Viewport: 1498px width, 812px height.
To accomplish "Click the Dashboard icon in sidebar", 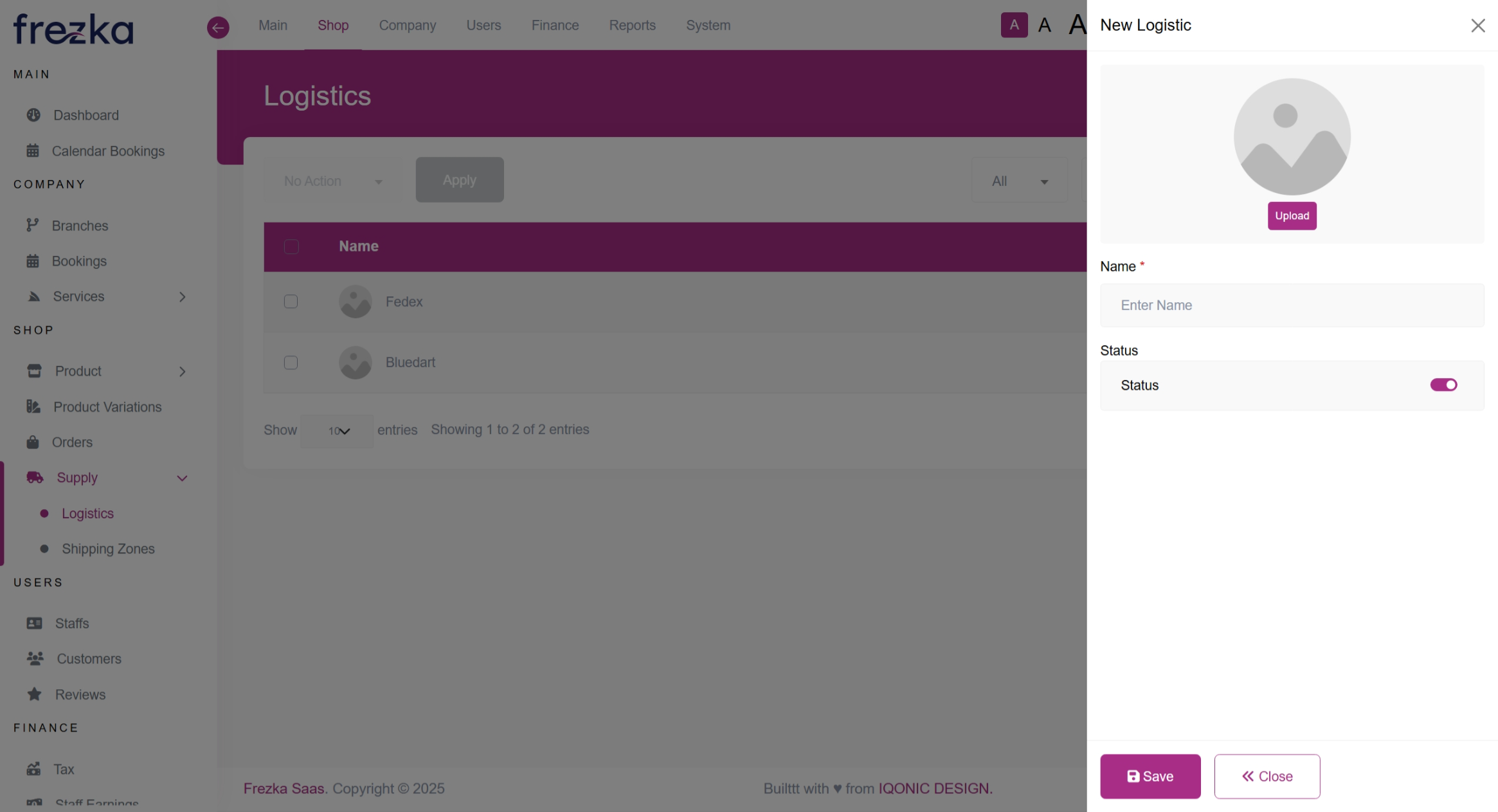I will click(x=33, y=115).
